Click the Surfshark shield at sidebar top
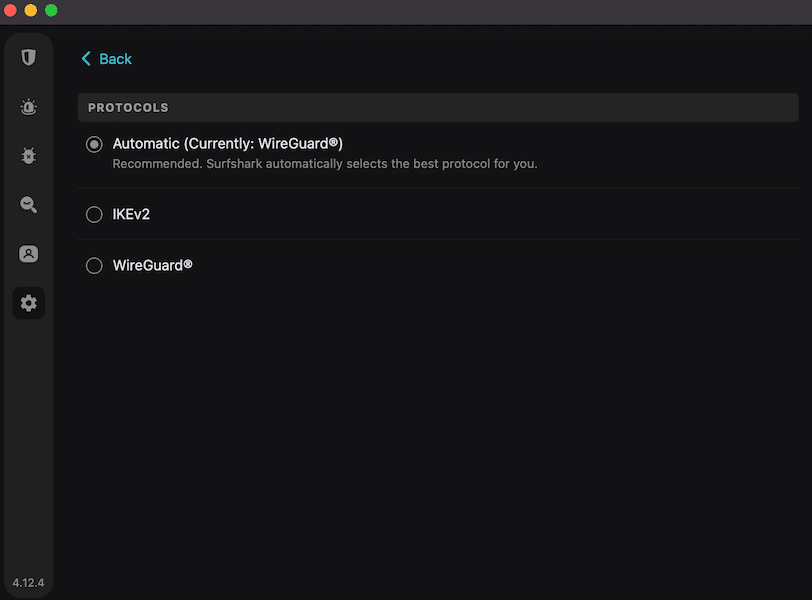The image size is (812, 600). [28, 56]
